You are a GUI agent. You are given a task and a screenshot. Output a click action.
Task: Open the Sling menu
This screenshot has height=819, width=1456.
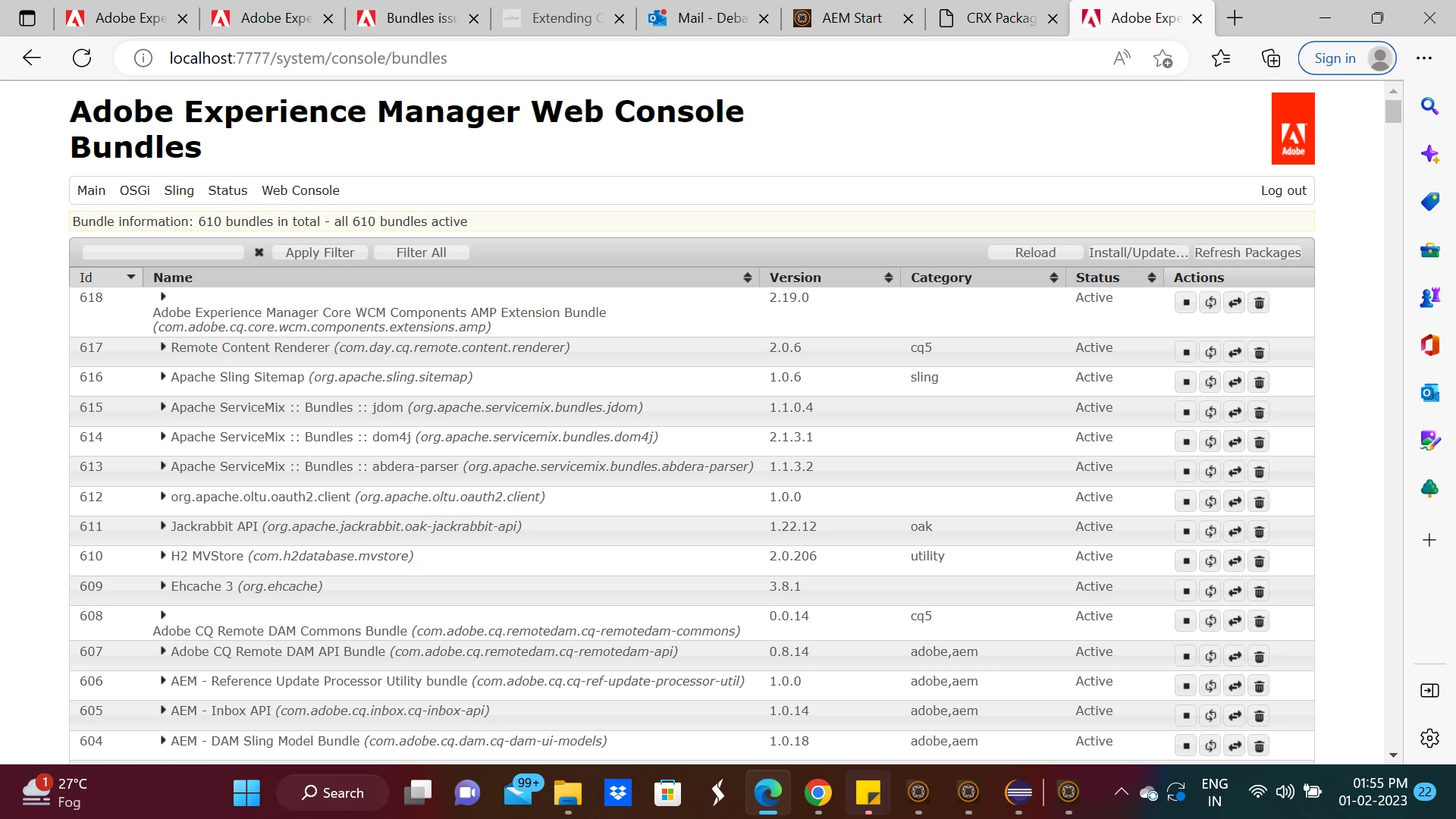179,190
